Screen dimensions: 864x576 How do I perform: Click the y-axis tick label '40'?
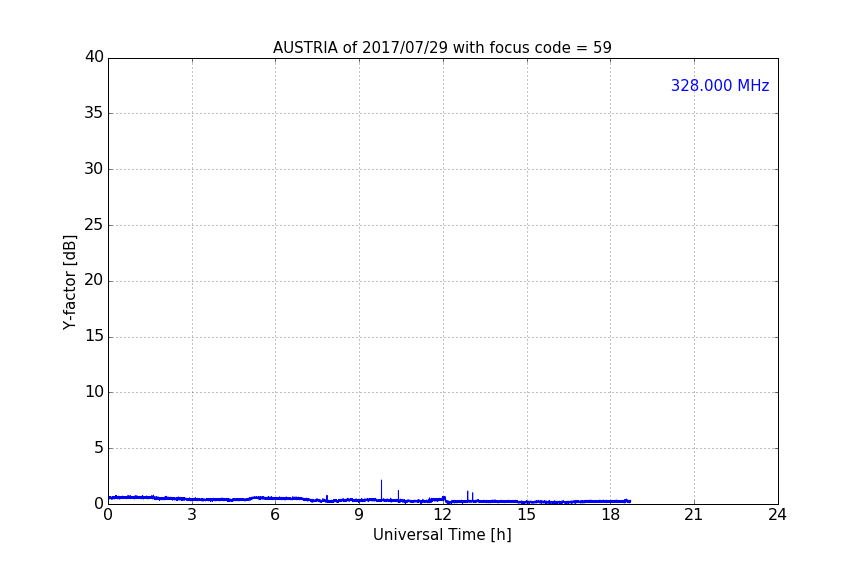click(x=94, y=57)
